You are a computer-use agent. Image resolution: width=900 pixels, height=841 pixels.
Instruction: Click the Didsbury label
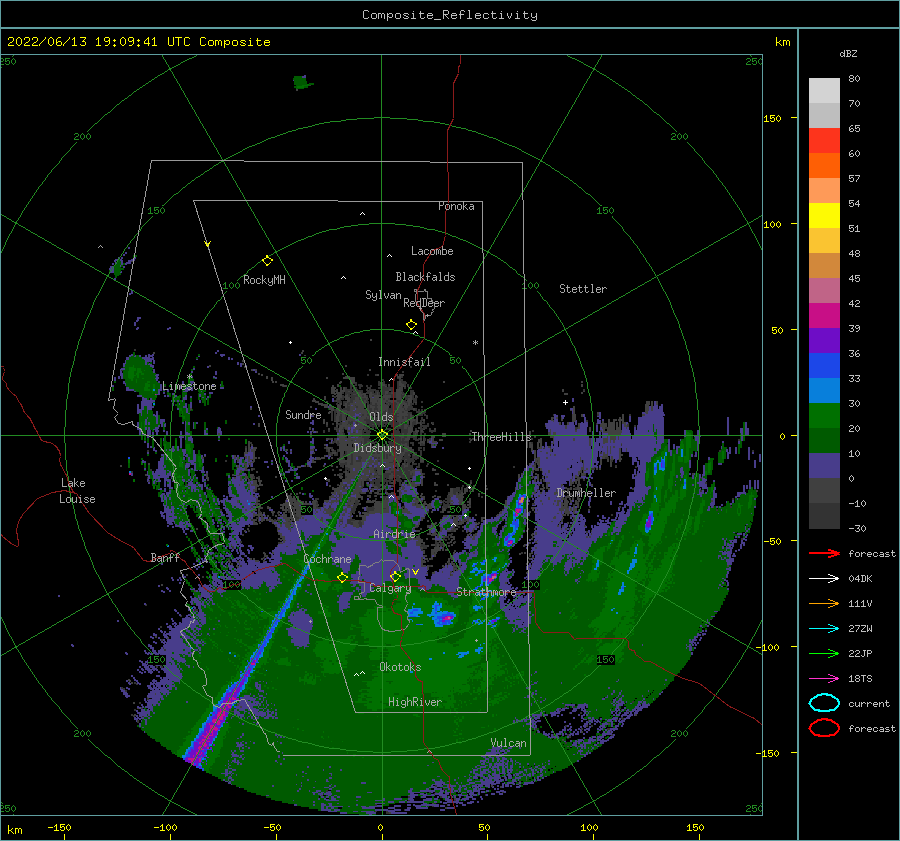click(377, 448)
